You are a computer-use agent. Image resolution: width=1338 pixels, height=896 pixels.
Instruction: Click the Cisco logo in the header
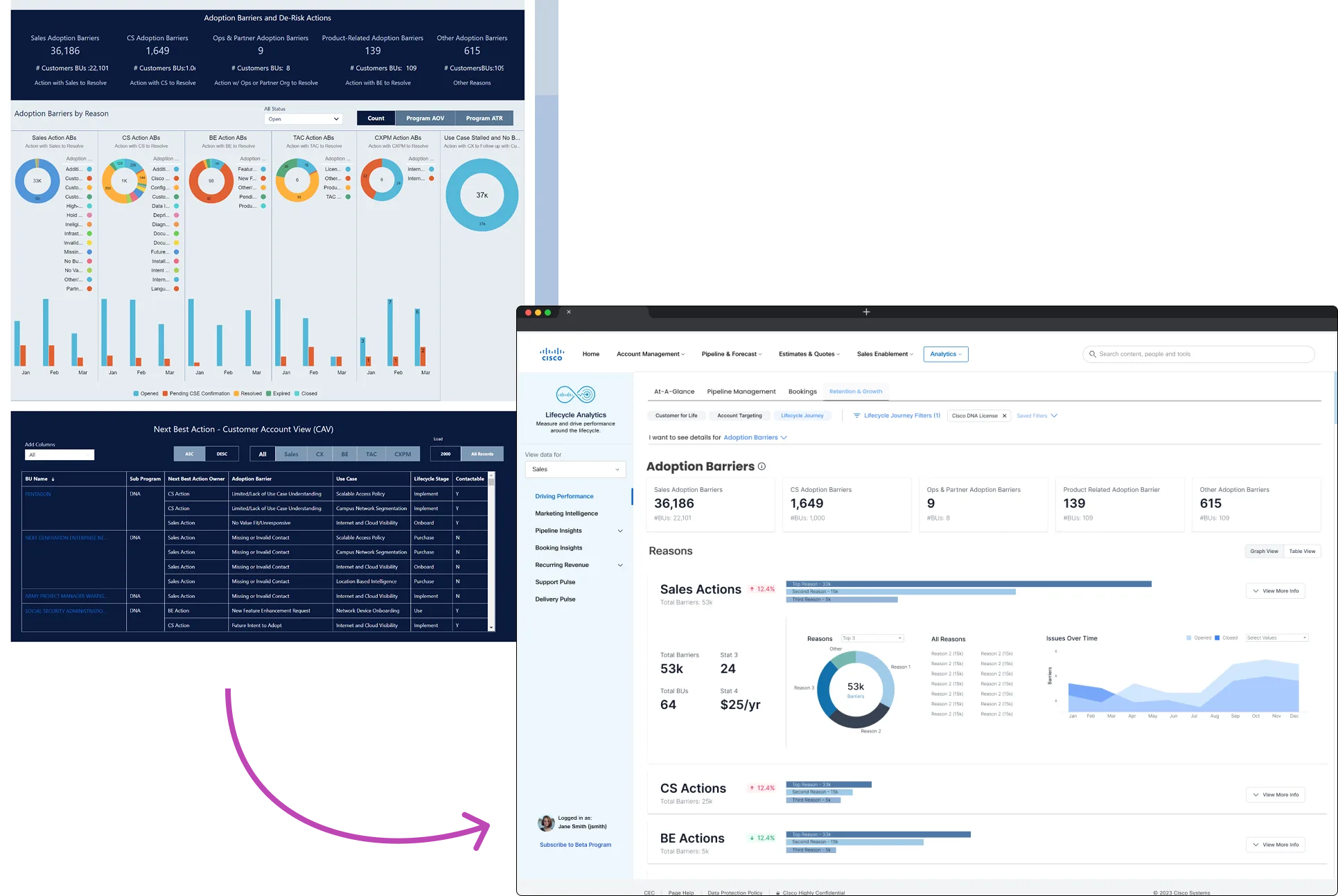pyautogui.click(x=552, y=354)
